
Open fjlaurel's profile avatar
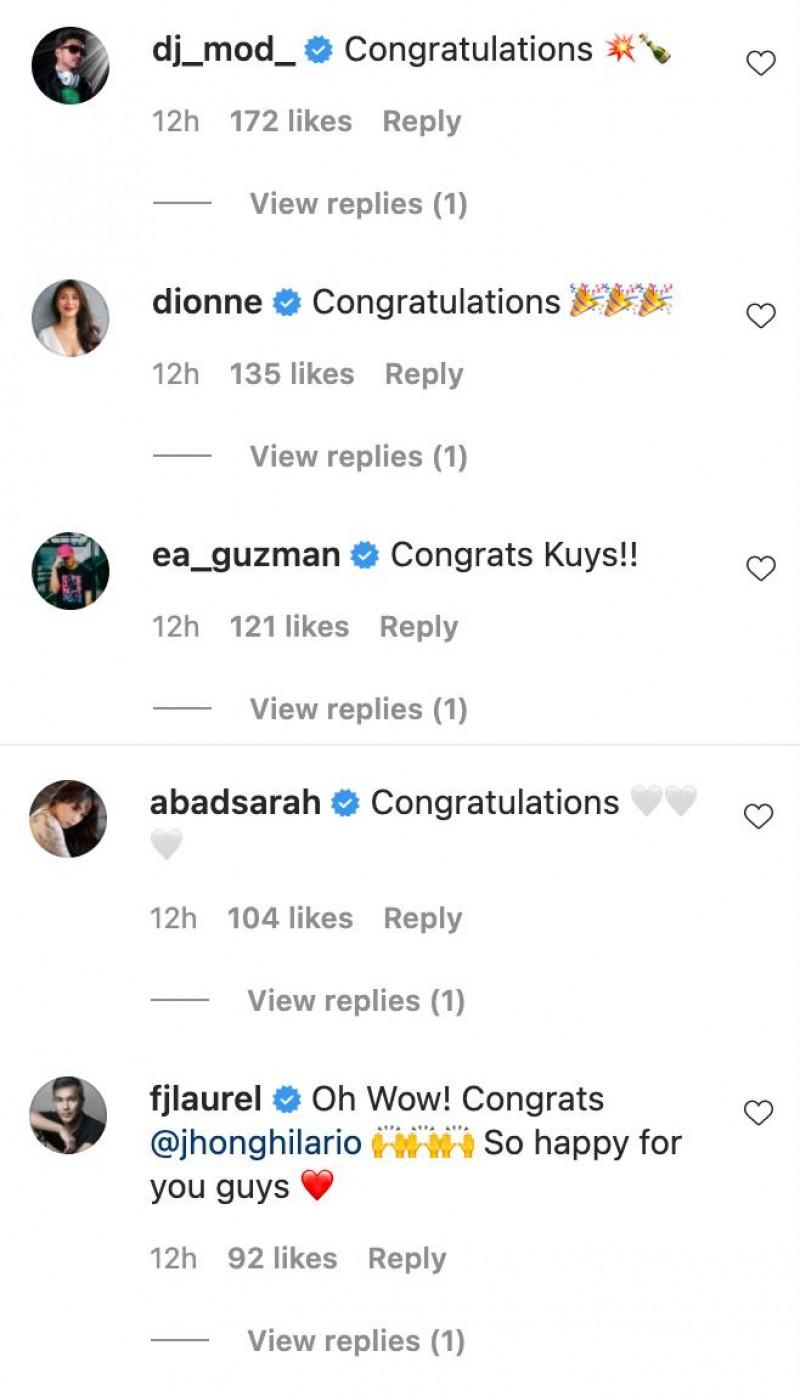pos(68,1115)
